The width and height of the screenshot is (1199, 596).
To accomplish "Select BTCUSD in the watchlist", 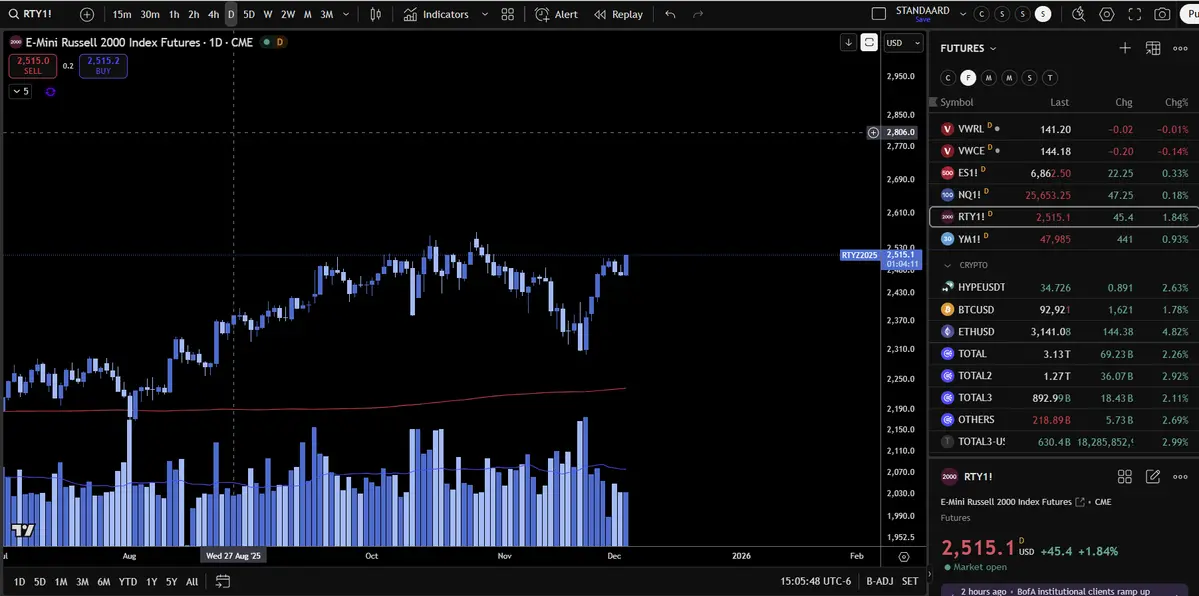I will [1064, 310].
